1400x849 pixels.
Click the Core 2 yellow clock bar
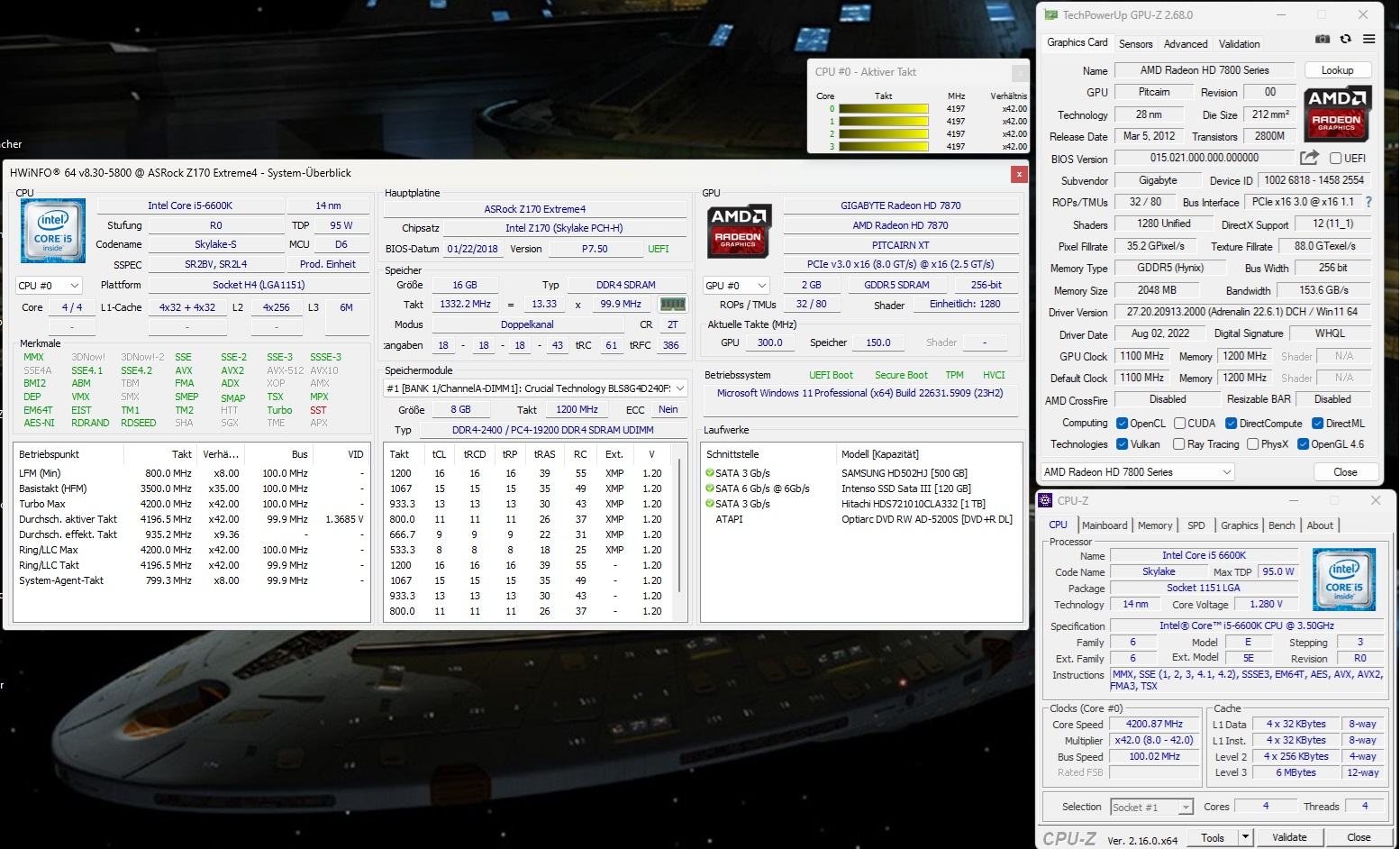(x=884, y=133)
